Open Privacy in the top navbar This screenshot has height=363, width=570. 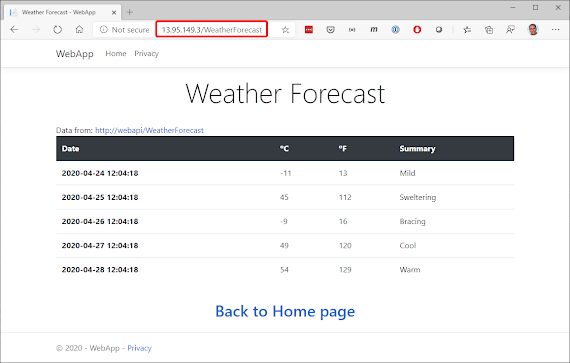(x=146, y=53)
